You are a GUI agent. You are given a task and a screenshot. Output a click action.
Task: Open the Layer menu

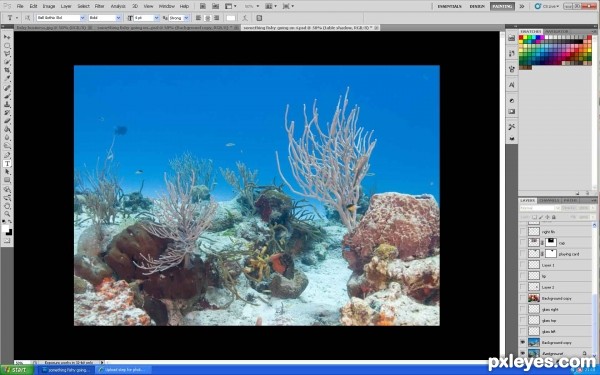(x=66, y=6)
